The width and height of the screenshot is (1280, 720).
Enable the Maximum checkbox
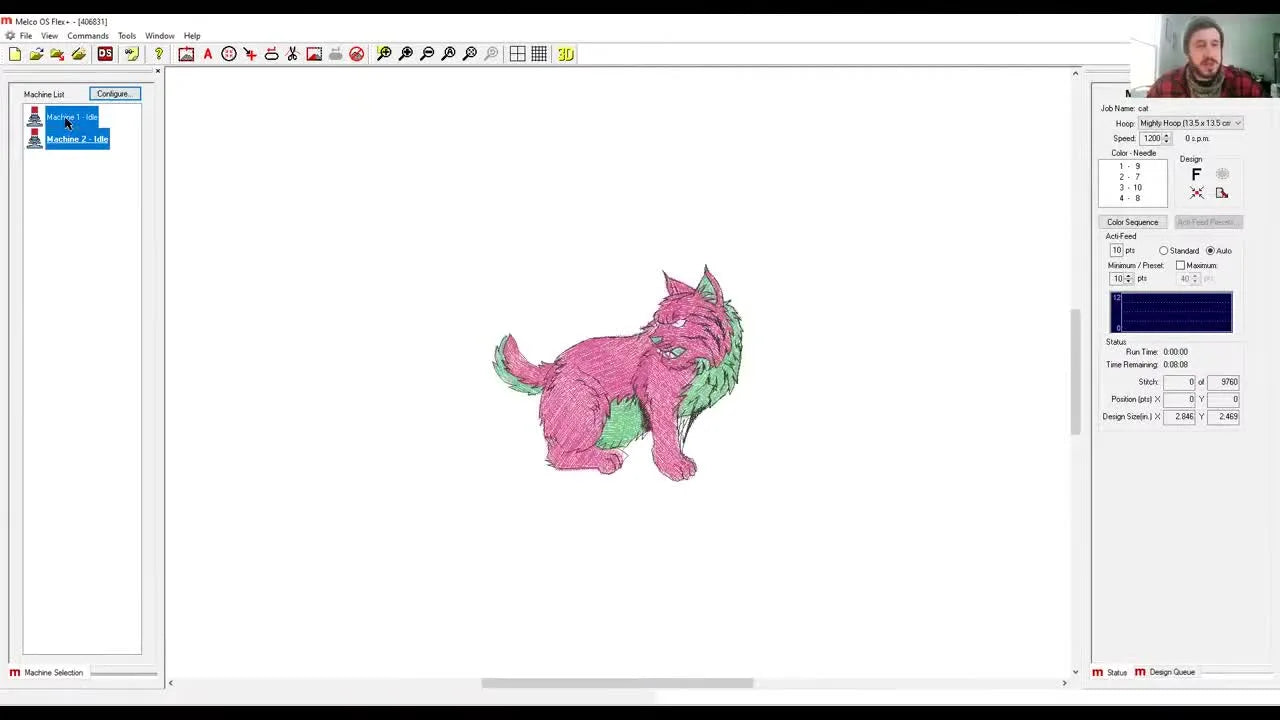pyautogui.click(x=1181, y=266)
